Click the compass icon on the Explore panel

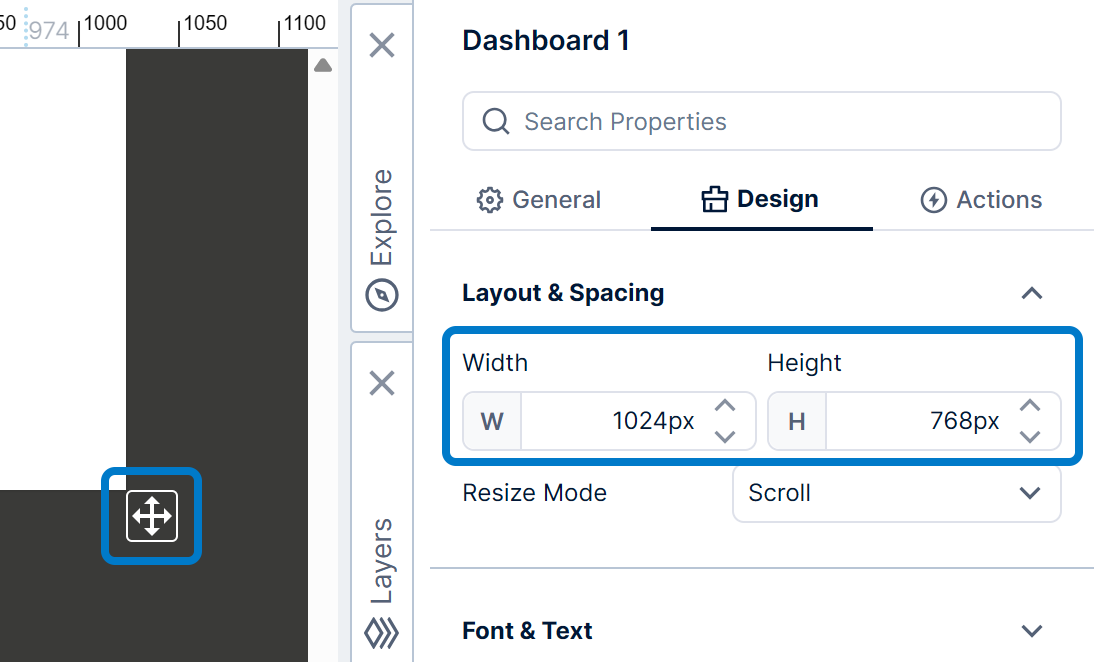coord(381,295)
